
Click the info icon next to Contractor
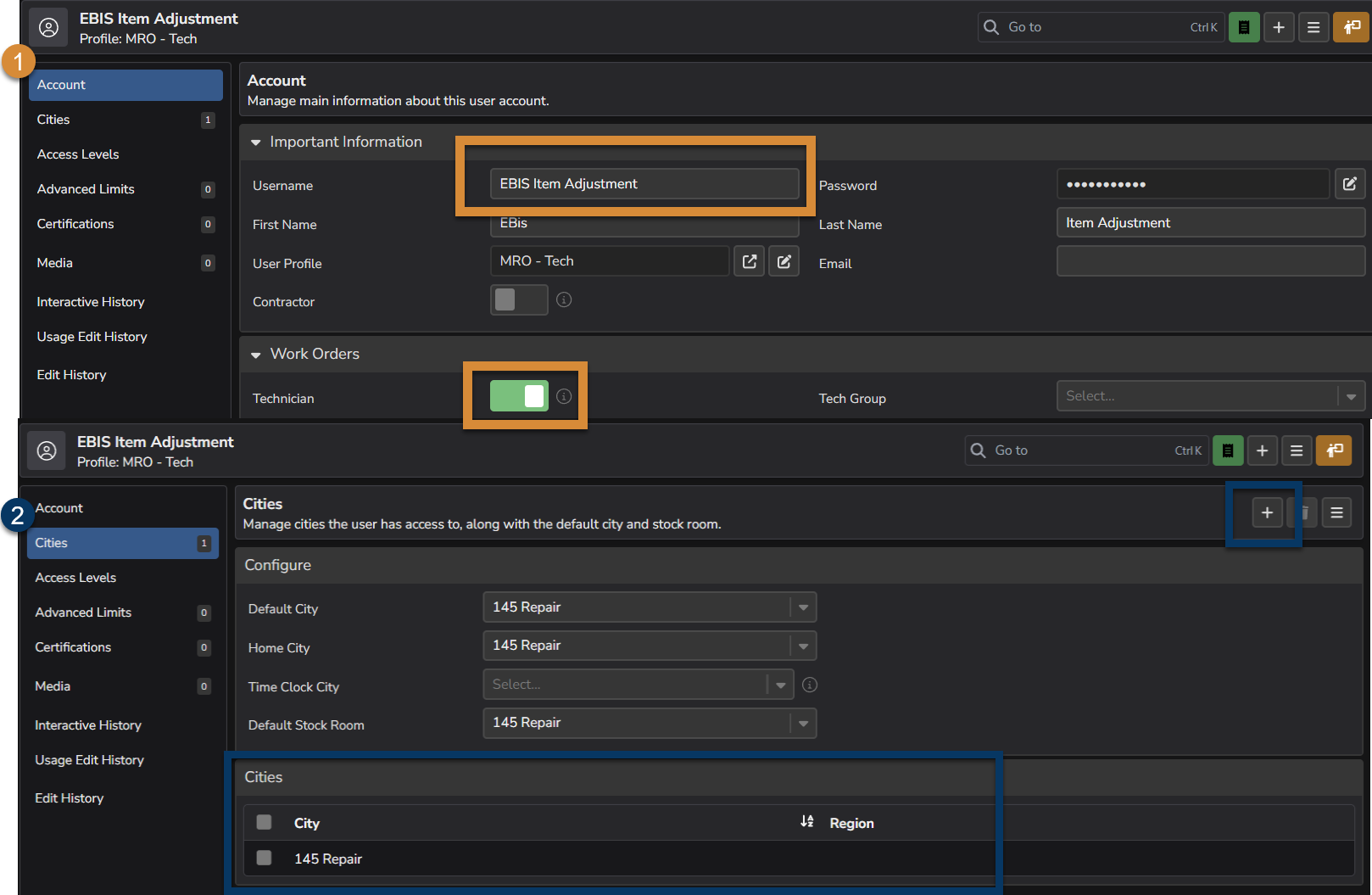pos(564,299)
